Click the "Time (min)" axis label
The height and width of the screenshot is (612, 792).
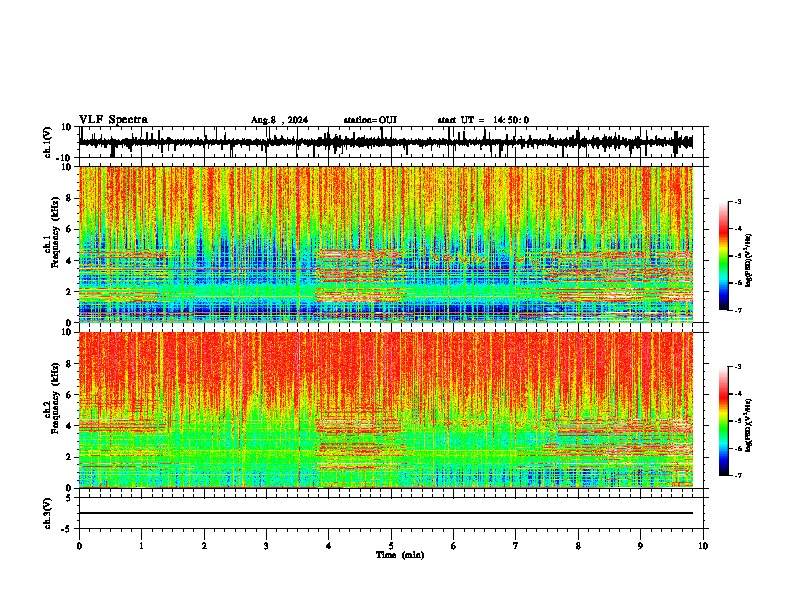click(400, 555)
